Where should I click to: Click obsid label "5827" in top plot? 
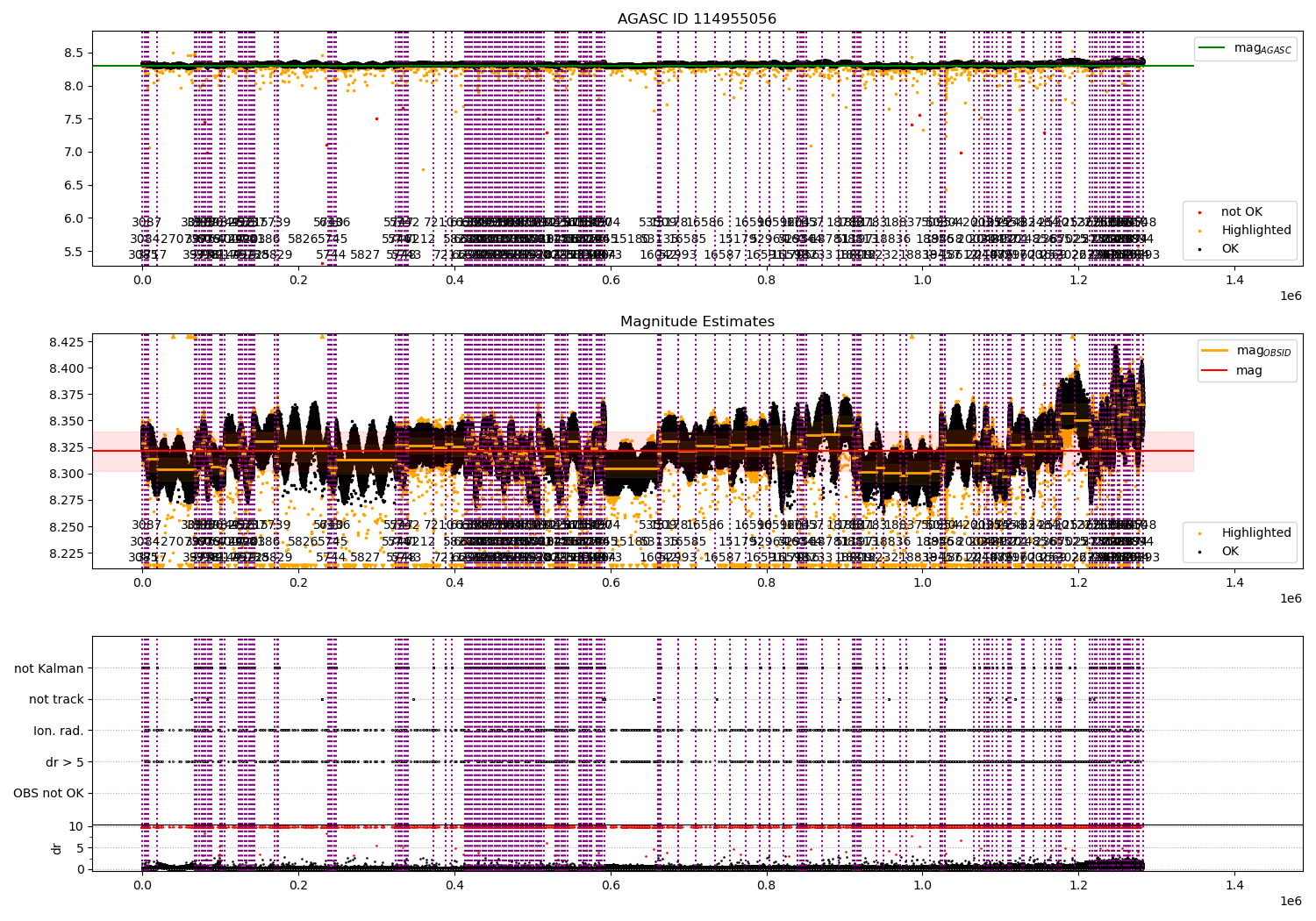coord(365,255)
